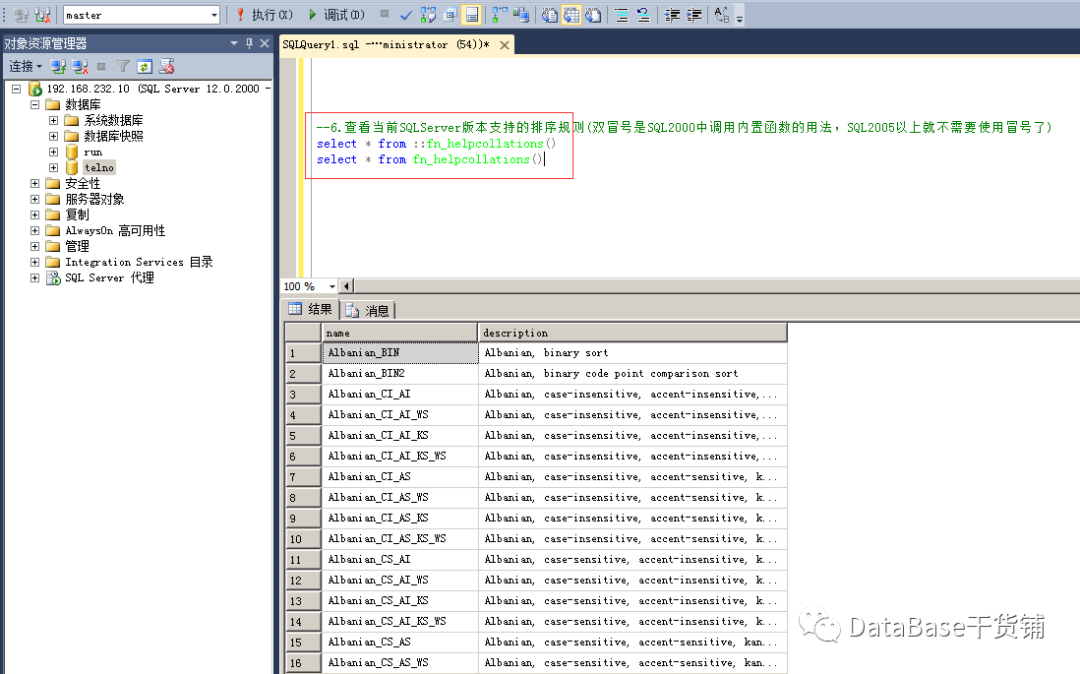Screen dimensions: 1080x674
Task: Expand the telno database node
Action: click(53, 167)
